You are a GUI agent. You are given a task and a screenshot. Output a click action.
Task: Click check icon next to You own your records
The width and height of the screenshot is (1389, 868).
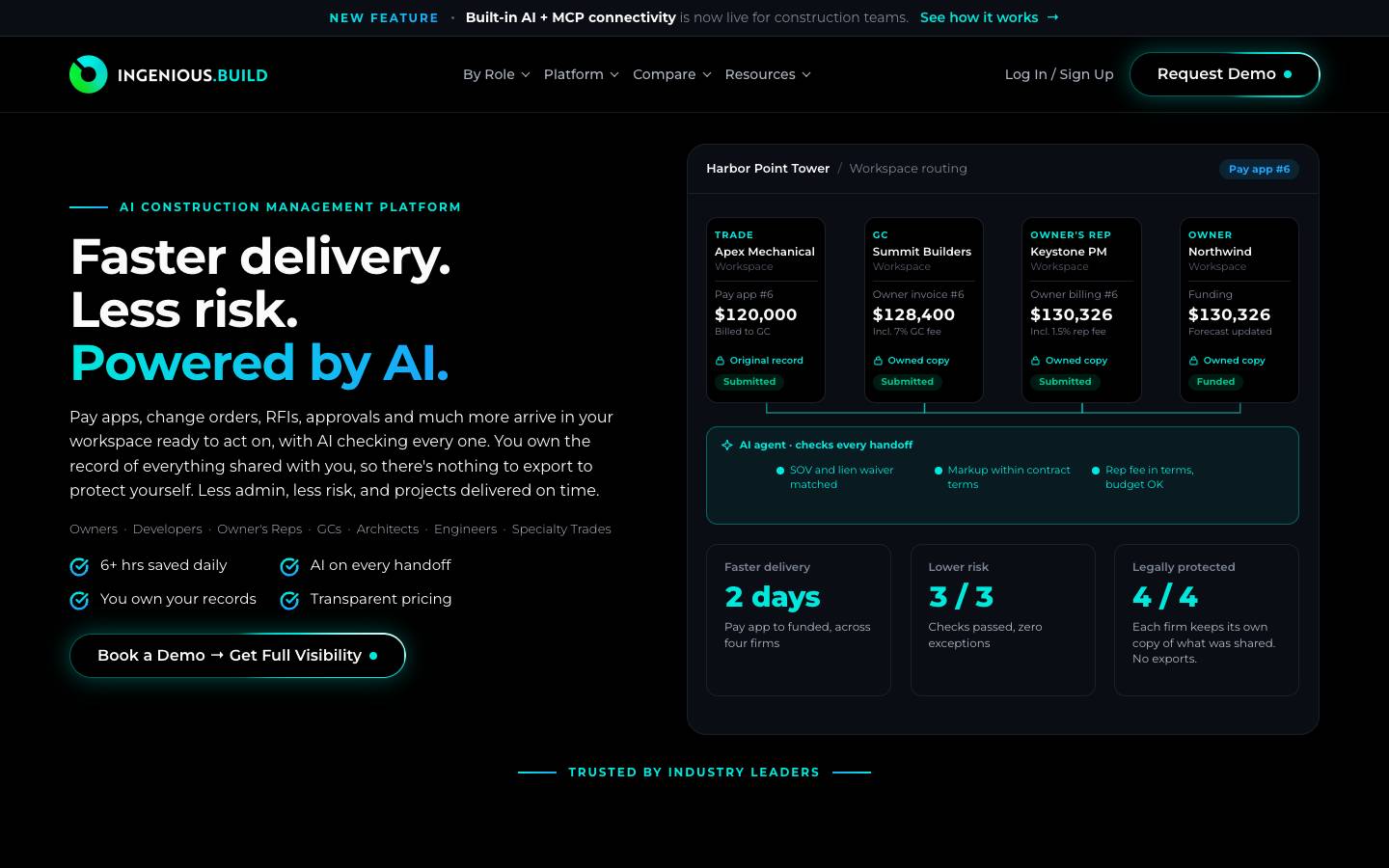(x=79, y=600)
